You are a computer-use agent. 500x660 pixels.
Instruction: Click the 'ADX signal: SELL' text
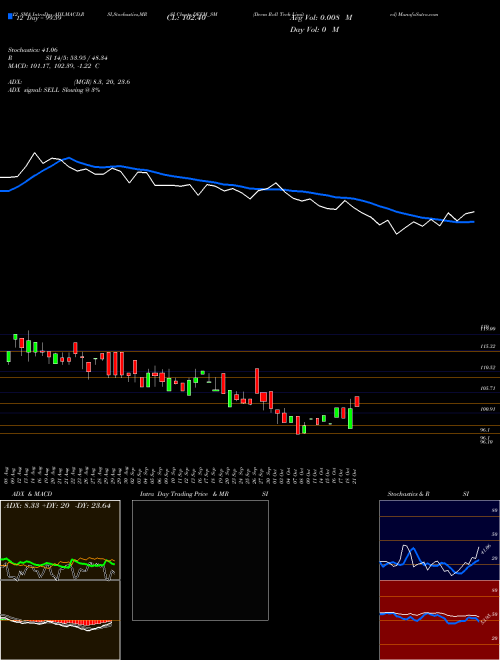[34, 90]
